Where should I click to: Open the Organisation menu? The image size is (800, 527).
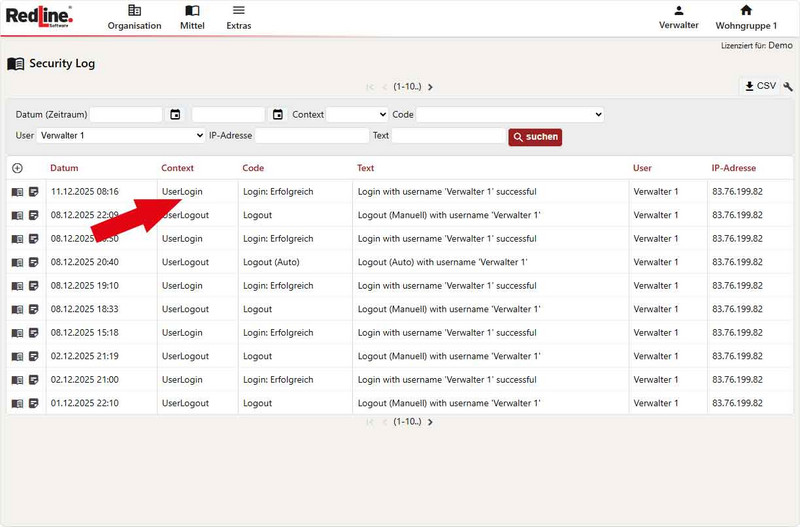(x=134, y=17)
